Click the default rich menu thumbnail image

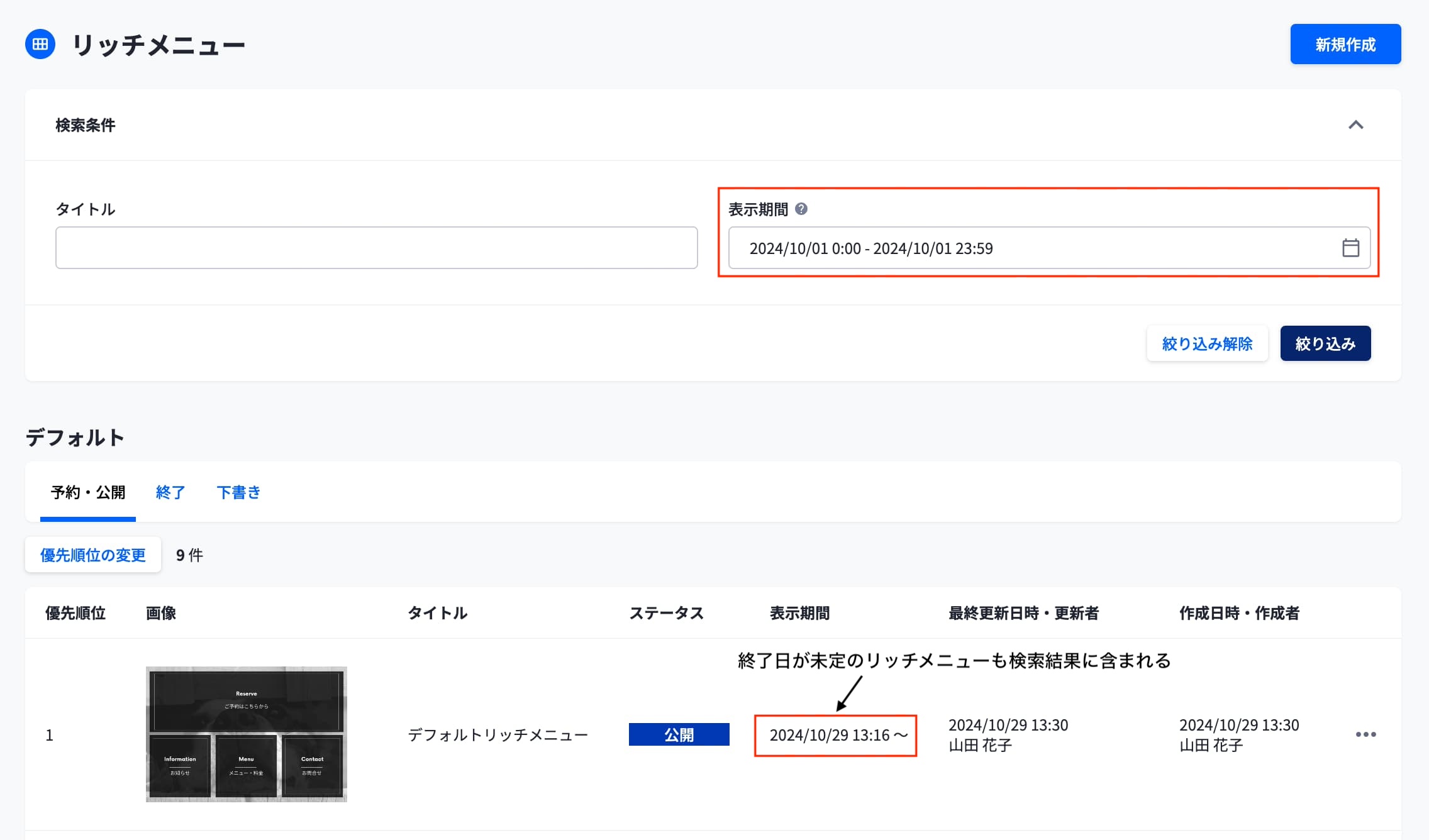point(246,734)
